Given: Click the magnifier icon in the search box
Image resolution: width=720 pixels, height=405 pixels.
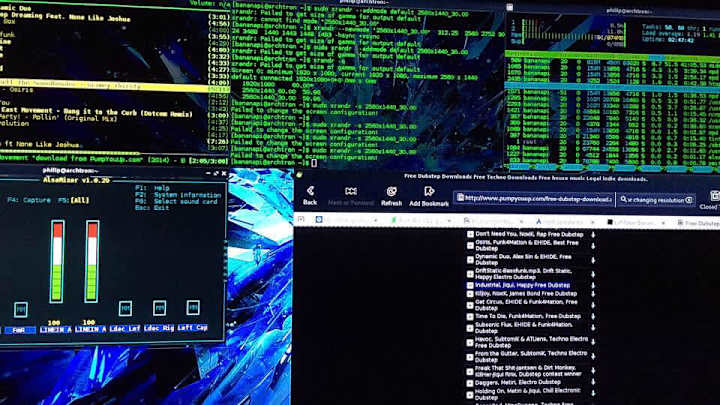Looking at the screenshot, I should coord(623,200).
